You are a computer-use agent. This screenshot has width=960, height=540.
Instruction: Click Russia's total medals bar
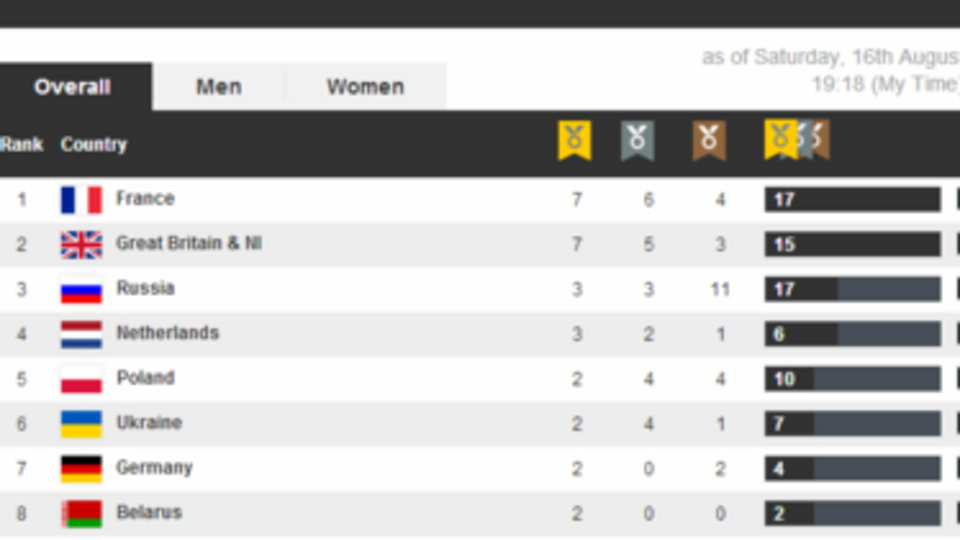point(852,290)
